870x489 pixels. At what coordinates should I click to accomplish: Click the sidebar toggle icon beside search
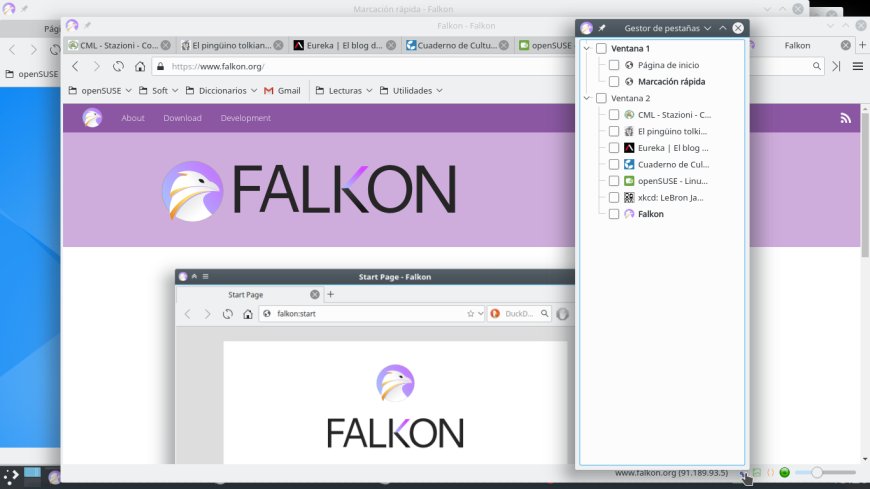click(x=837, y=67)
